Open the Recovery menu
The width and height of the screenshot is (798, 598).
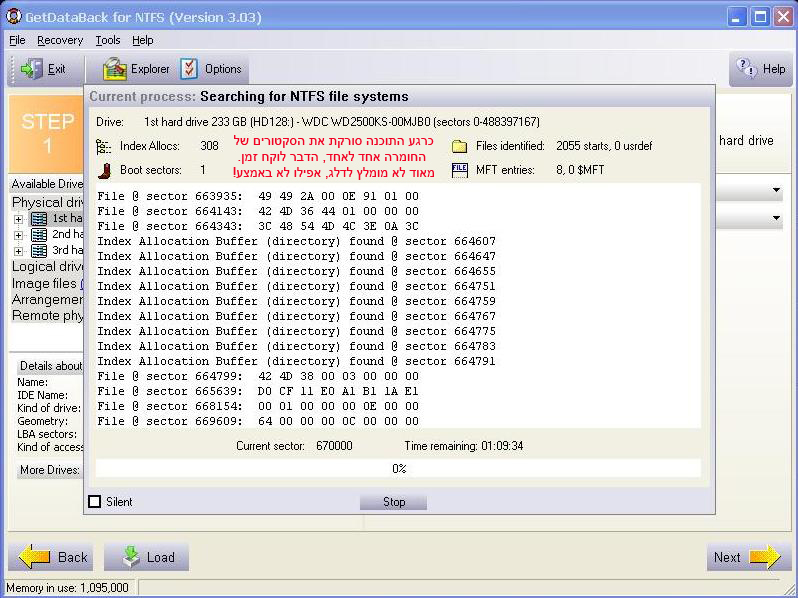[60, 40]
